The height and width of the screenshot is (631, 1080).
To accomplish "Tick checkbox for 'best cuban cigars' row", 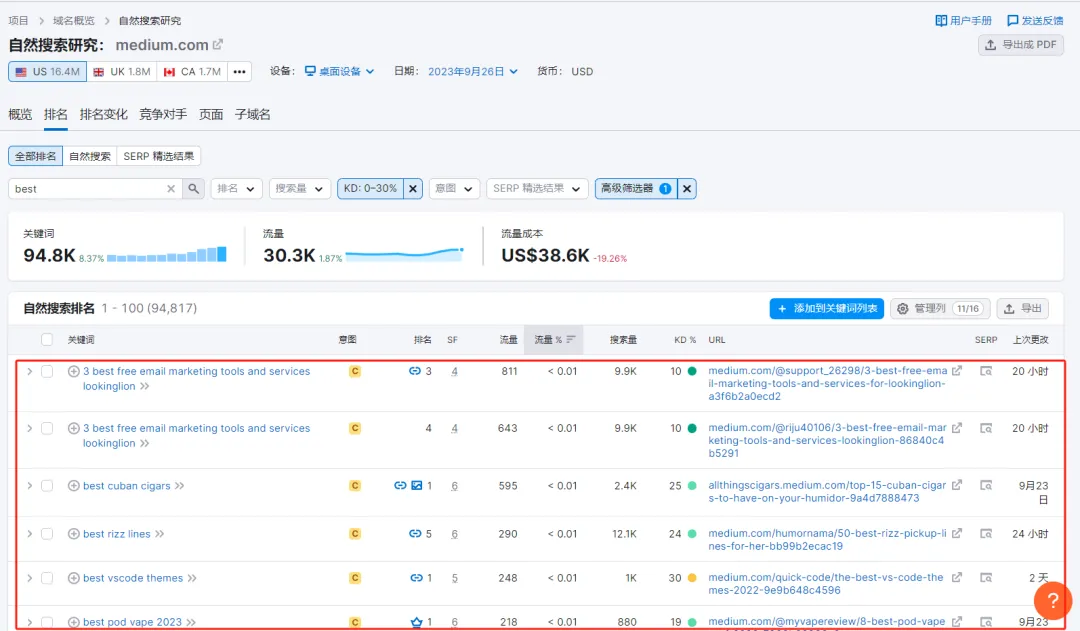I will pyautogui.click(x=47, y=486).
